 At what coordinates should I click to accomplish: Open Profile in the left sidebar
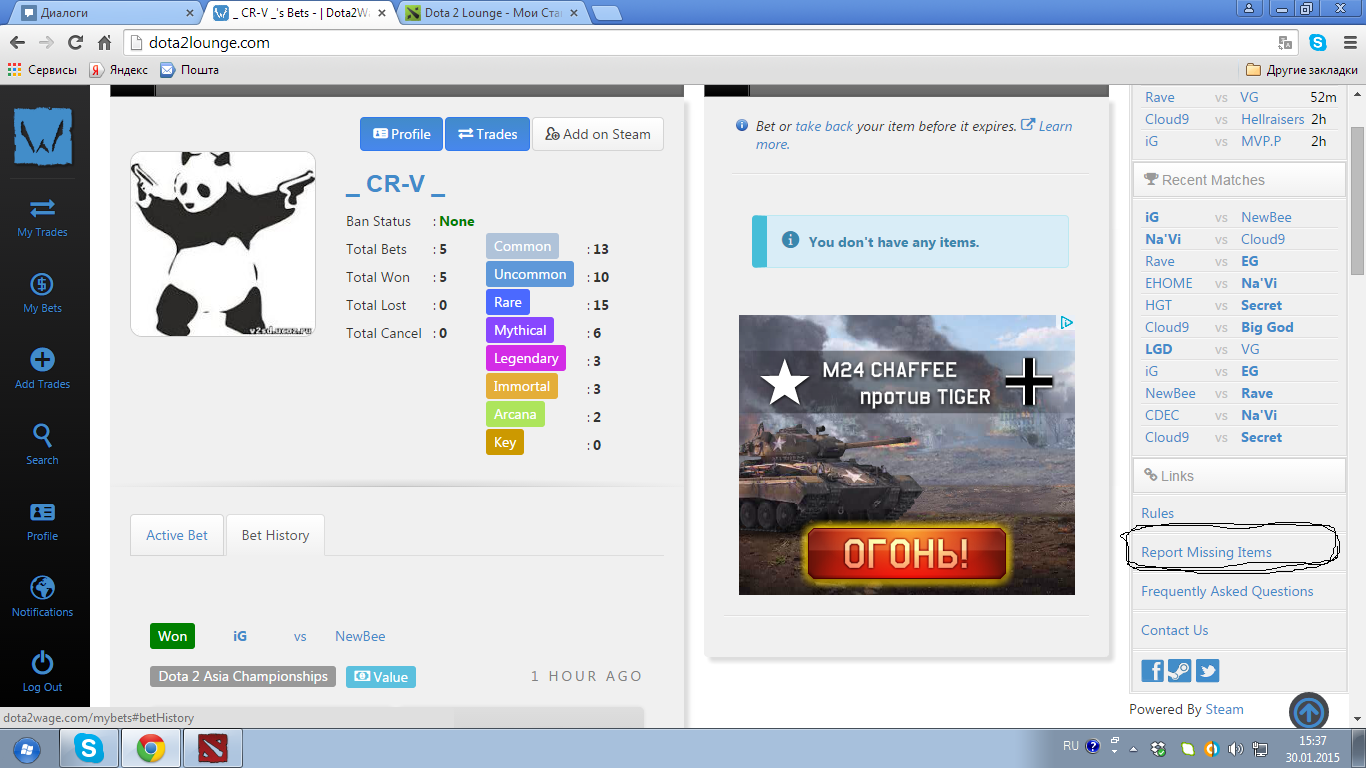[42, 522]
